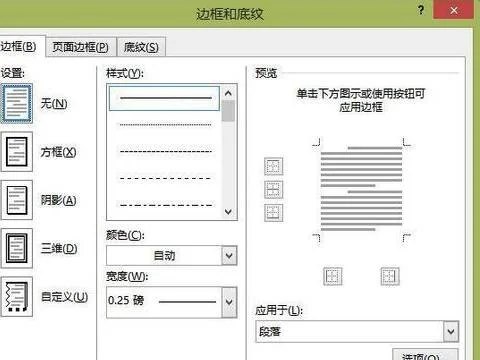Choose the 阴影(A) shadow border icon
480x360 pixels.
pos(17,200)
